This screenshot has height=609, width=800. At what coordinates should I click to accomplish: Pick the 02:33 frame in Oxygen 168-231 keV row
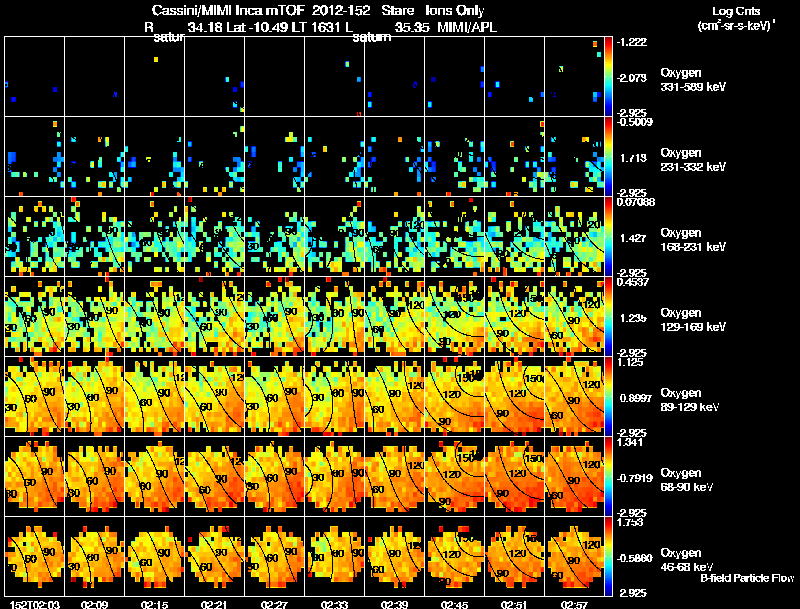[x=335, y=236]
